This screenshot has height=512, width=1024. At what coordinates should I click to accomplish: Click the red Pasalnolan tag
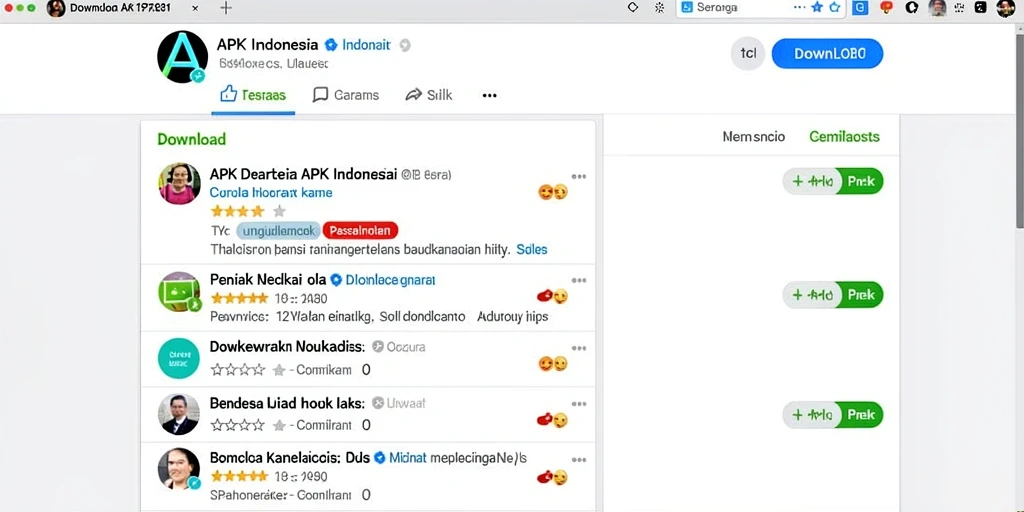pos(360,231)
